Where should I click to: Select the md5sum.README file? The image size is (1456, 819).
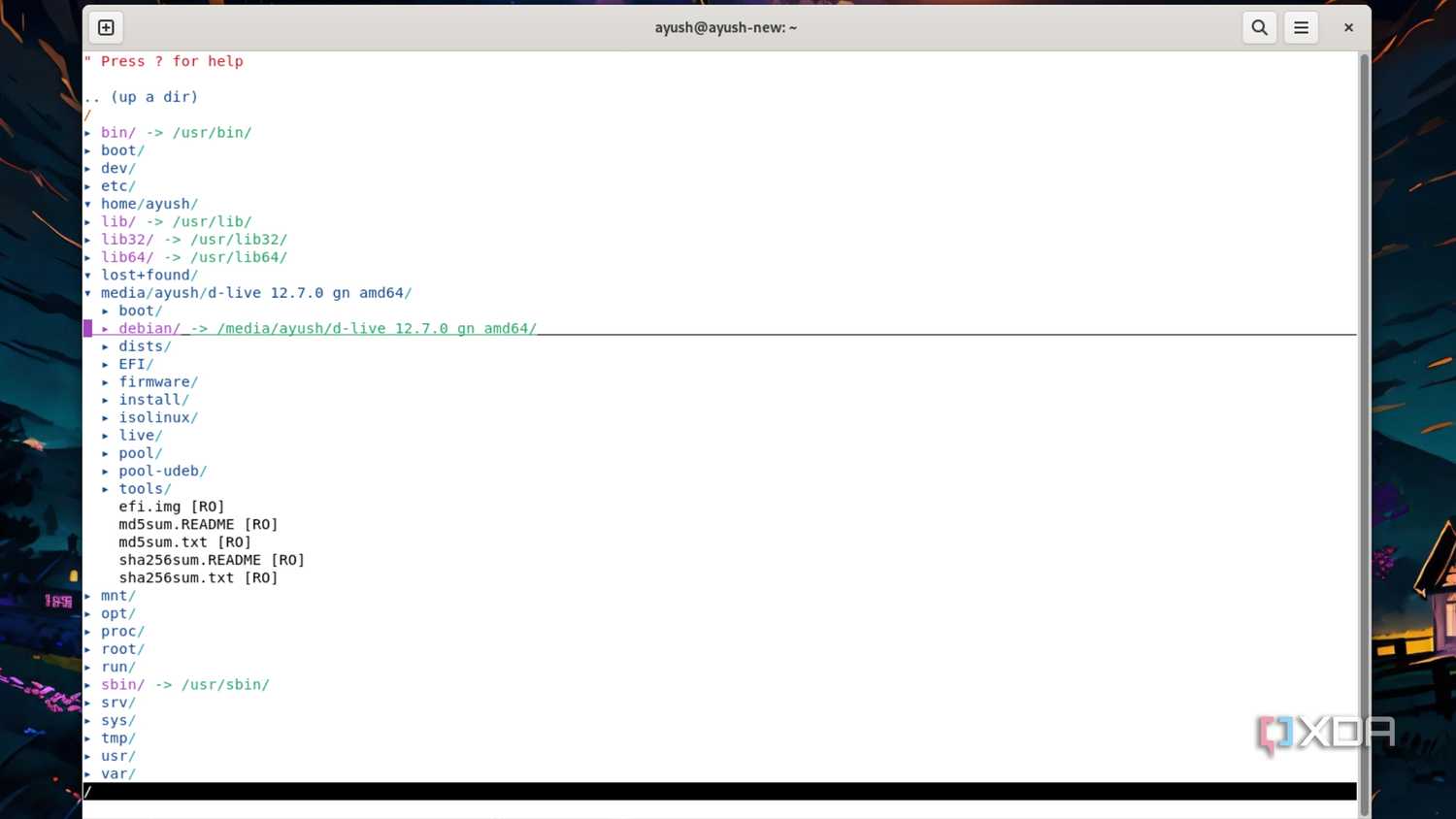point(198,525)
